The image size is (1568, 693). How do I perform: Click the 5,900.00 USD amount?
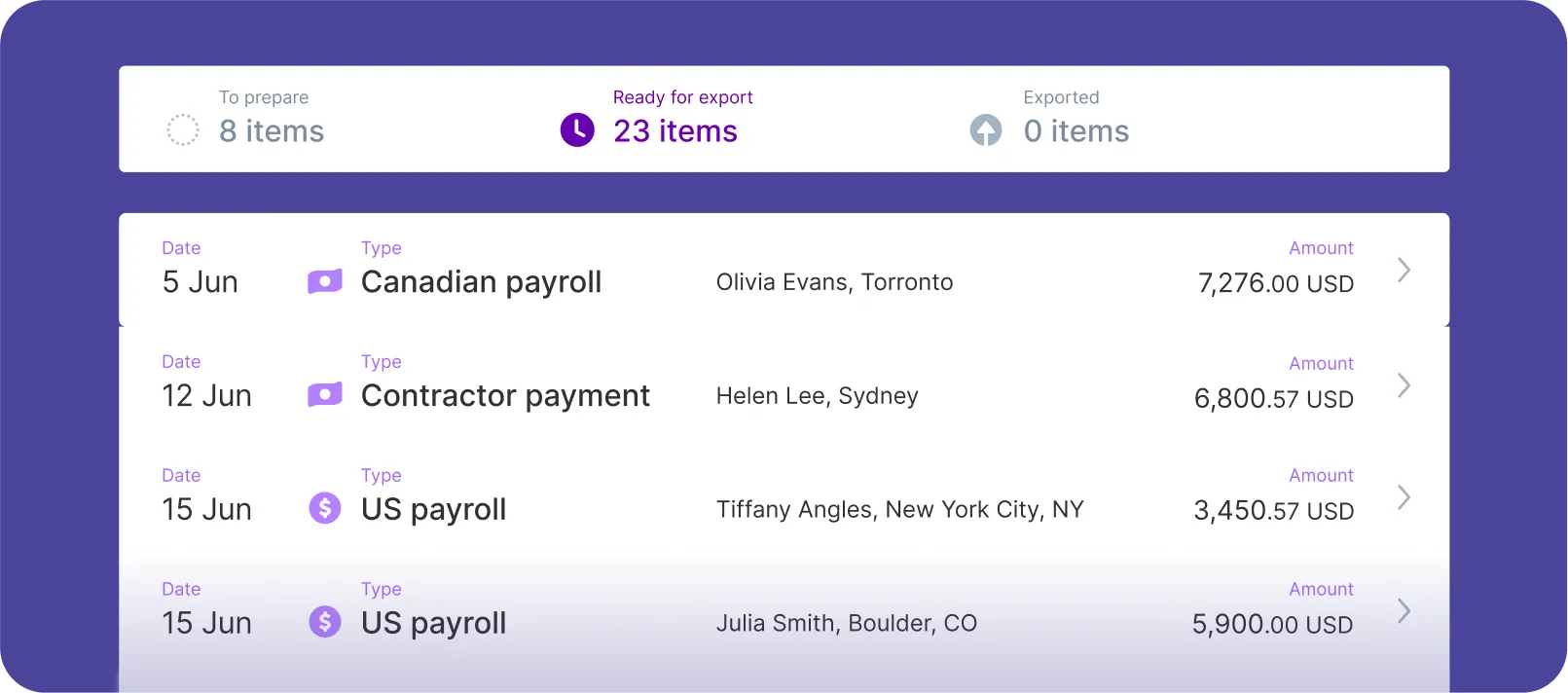click(x=1273, y=624)
